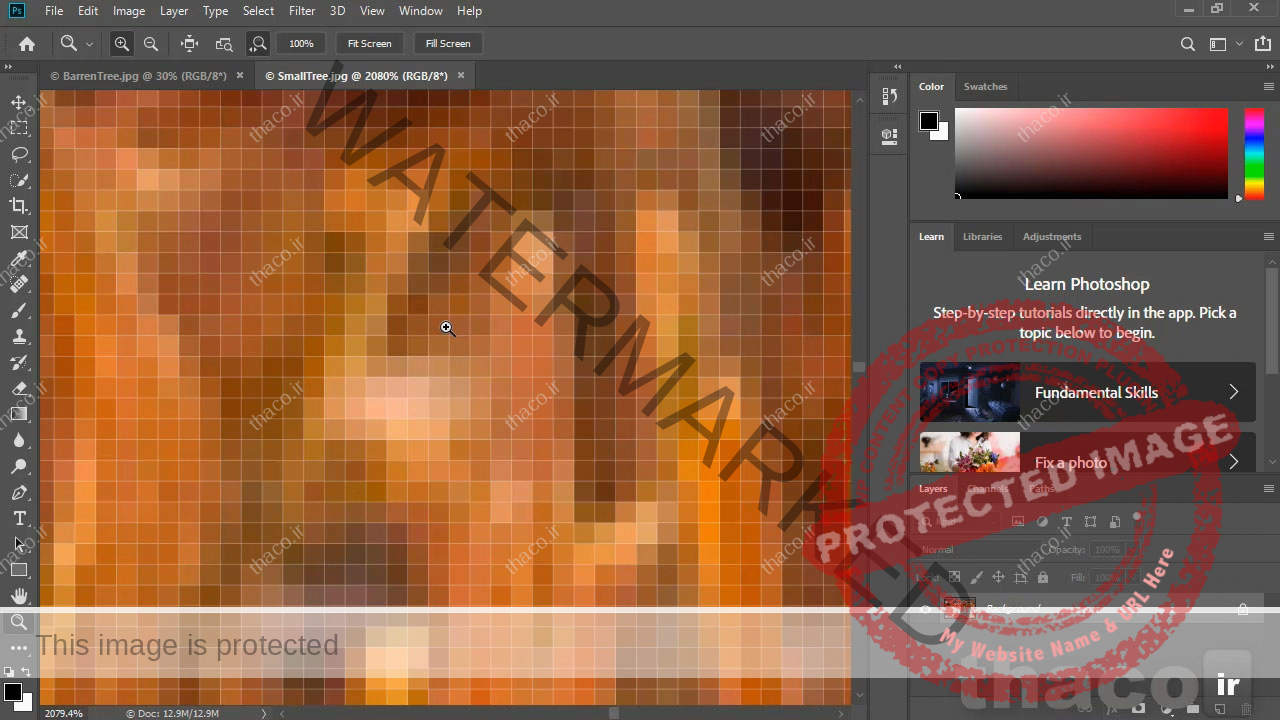Select the Spot Healing Brush tool
This screenshot has height=720, width=1280.
click(19, 284)
